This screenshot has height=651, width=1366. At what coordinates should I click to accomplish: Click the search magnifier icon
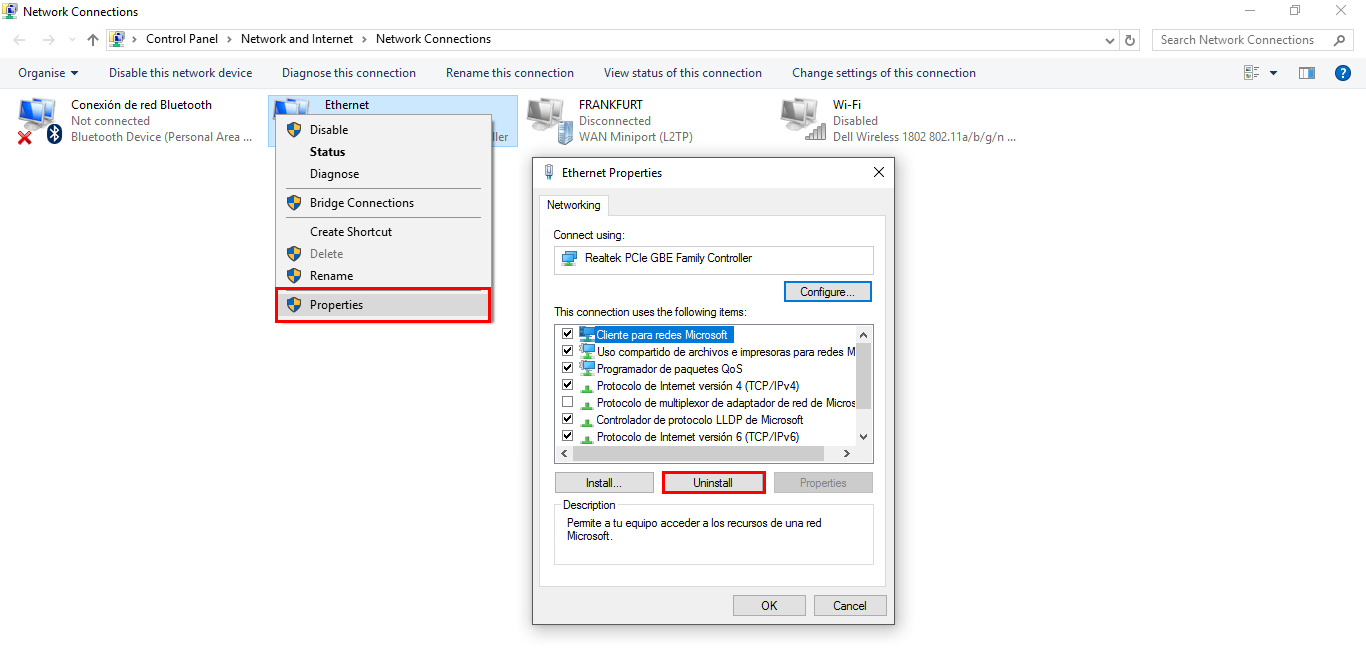[x=1340, y=40]
